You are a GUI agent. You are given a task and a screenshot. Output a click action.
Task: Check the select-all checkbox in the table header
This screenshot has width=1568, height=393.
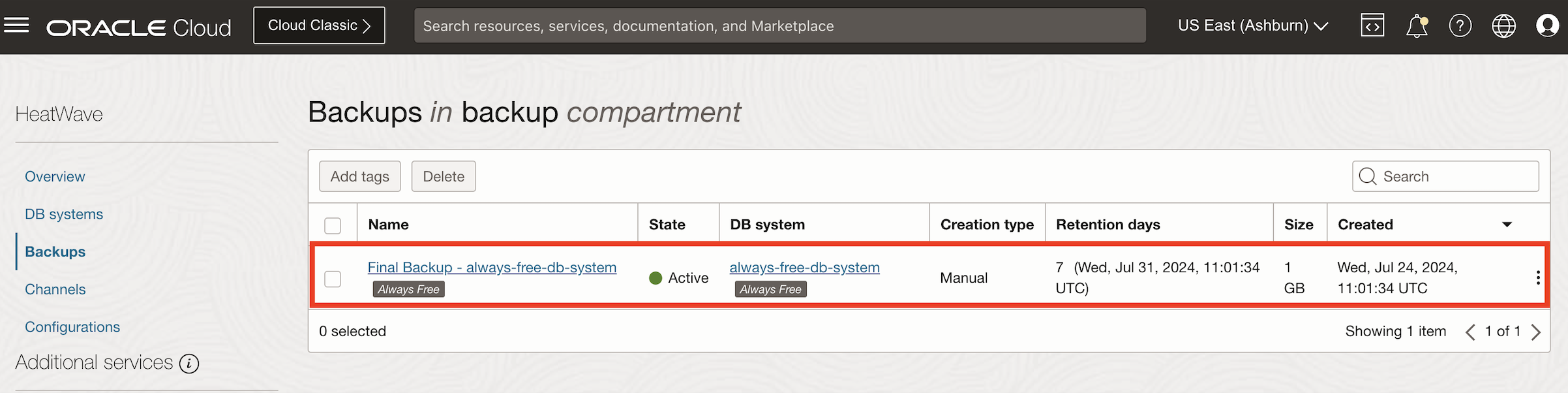coord(333,225)
